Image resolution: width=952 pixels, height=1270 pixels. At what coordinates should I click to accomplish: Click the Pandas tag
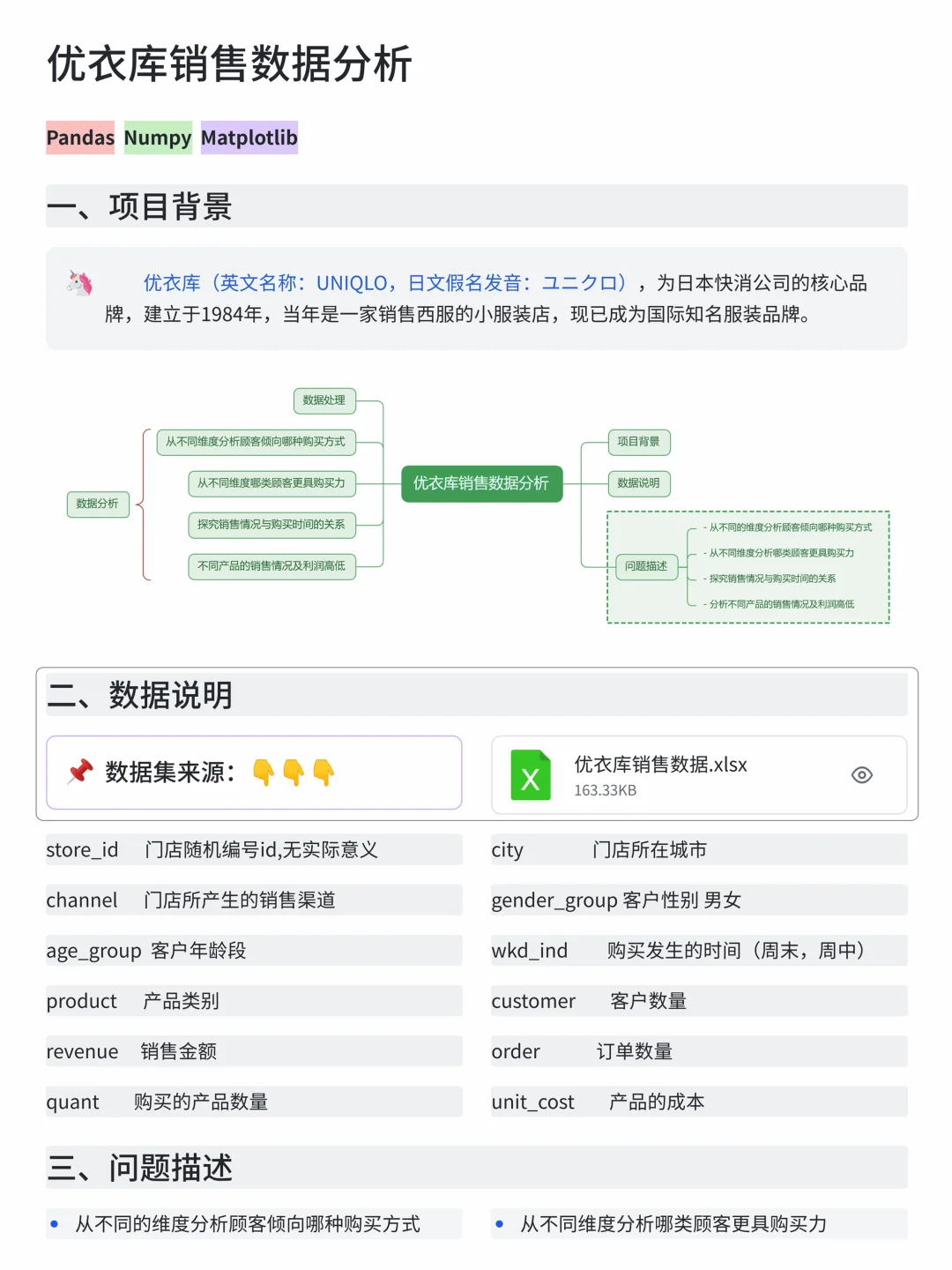[x=80, y=138]
